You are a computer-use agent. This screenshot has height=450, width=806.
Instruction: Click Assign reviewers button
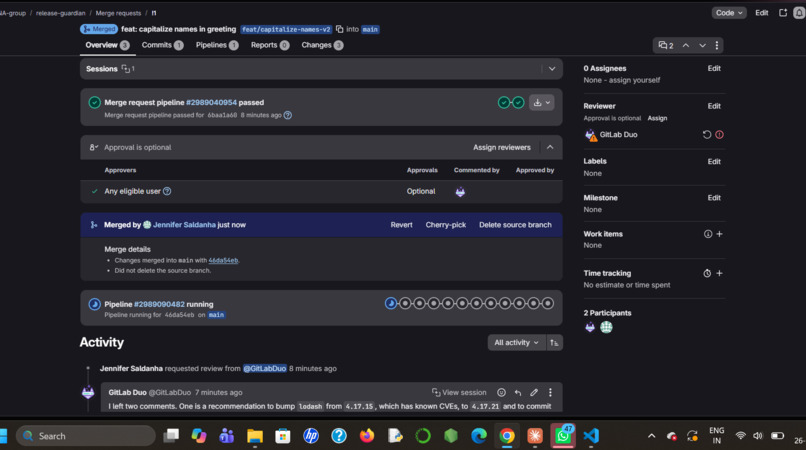coord(502,148)
